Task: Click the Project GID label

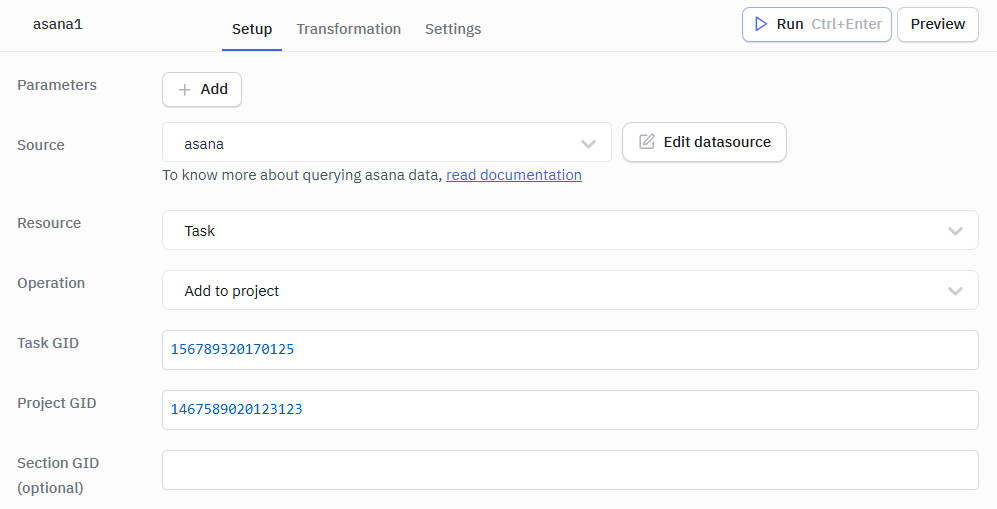Action: 57,403
